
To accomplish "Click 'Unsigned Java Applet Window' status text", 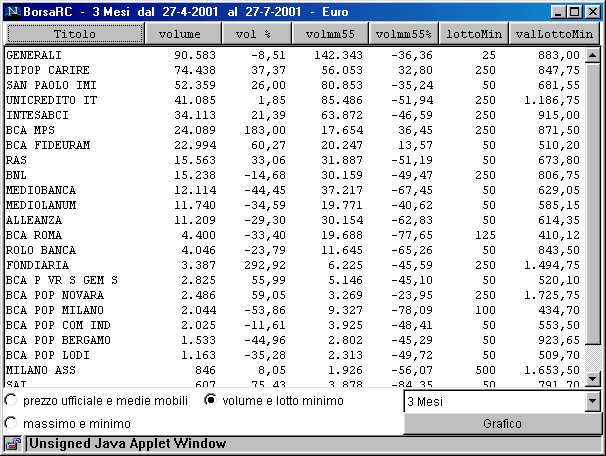I will (x=128, y=444).
